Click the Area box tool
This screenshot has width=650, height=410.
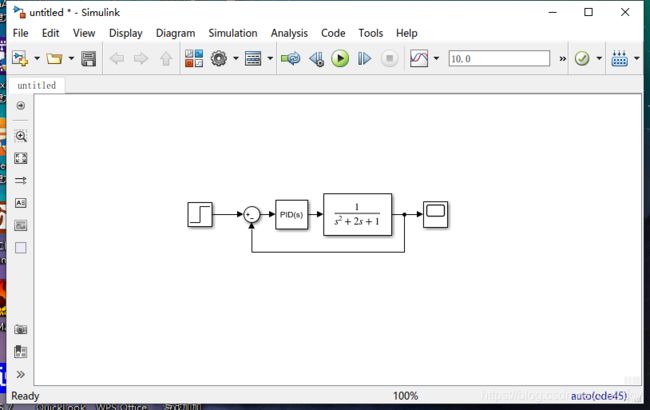[x=20, y=247]
